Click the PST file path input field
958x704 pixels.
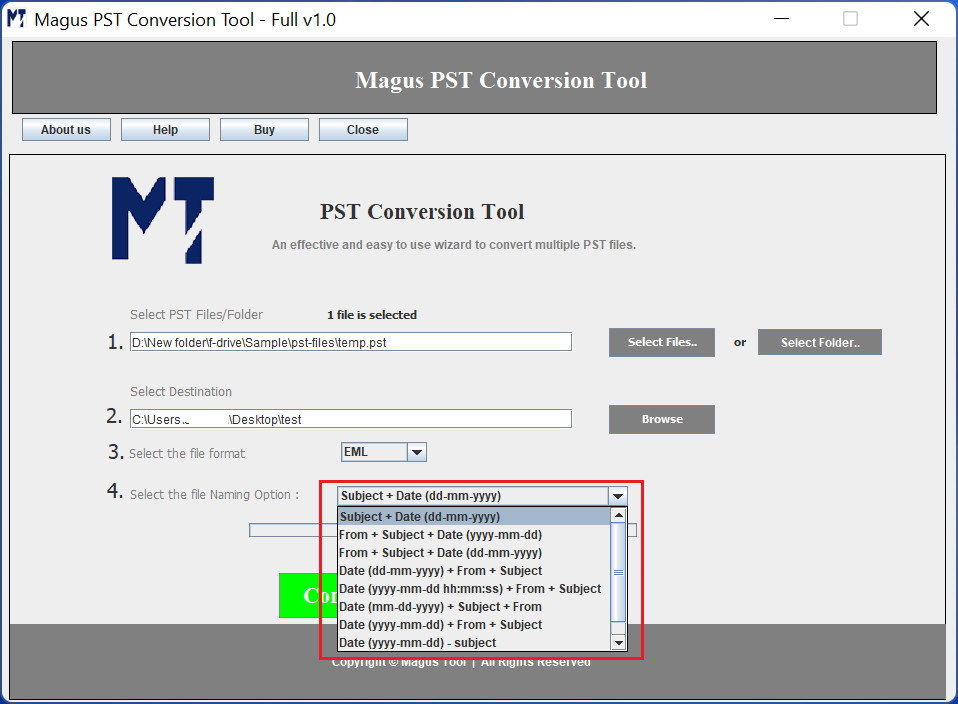pos(350,342)
